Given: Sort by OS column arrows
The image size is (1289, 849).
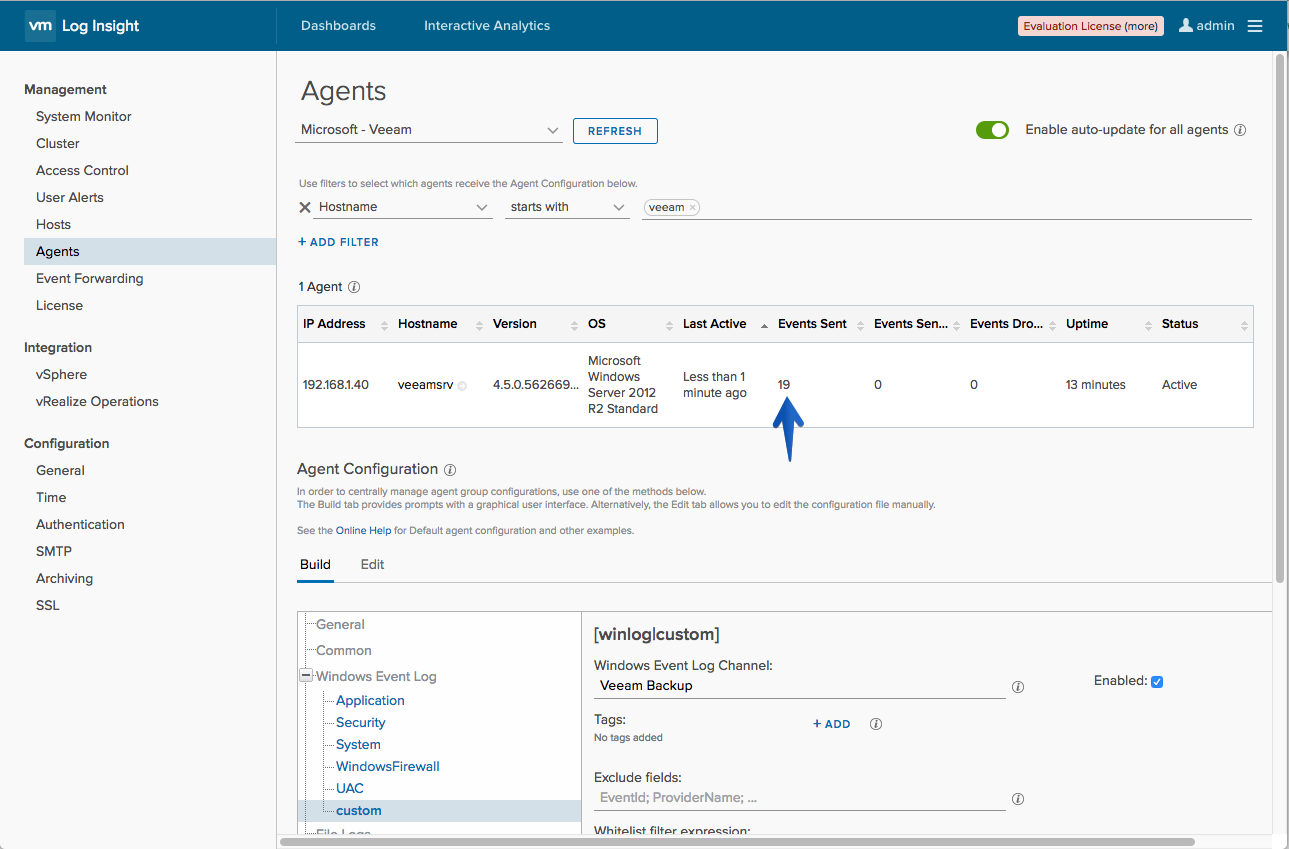Looking at the screenshot, I should (669, 325).
